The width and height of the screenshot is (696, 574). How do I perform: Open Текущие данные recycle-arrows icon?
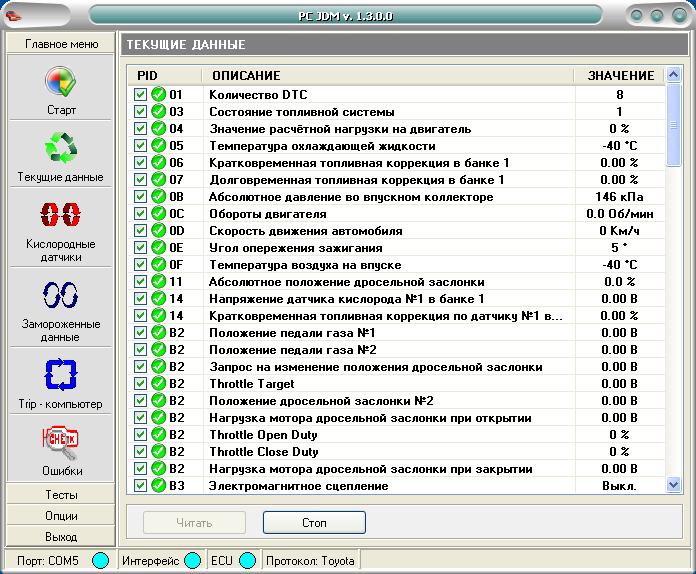point(61,148)
